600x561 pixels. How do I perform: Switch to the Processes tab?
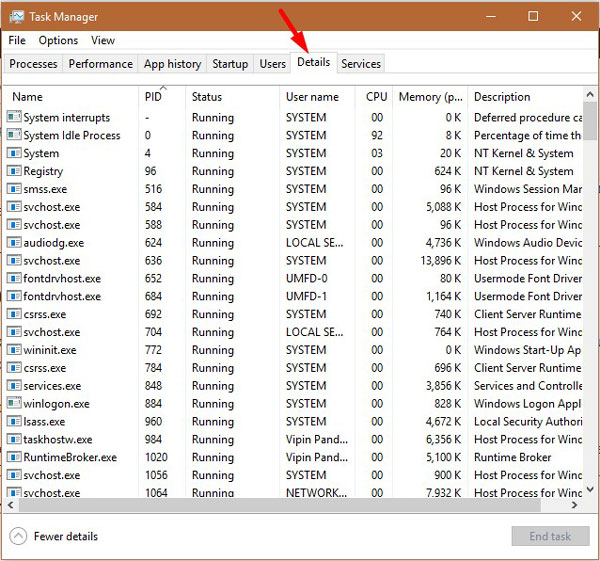[33, 64]
